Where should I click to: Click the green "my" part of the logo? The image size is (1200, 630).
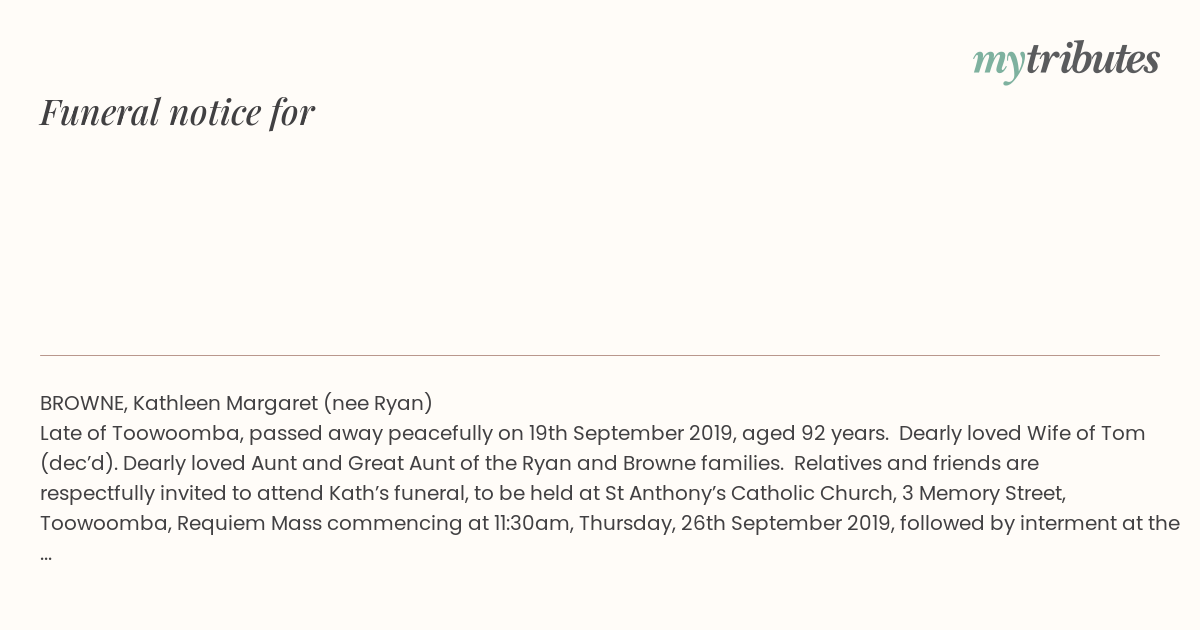pos(998,62)
